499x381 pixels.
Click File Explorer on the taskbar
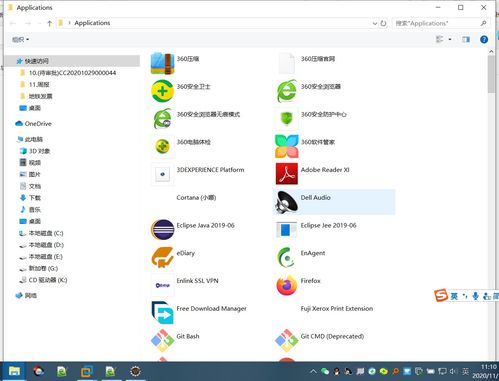[x=14, y=371]
